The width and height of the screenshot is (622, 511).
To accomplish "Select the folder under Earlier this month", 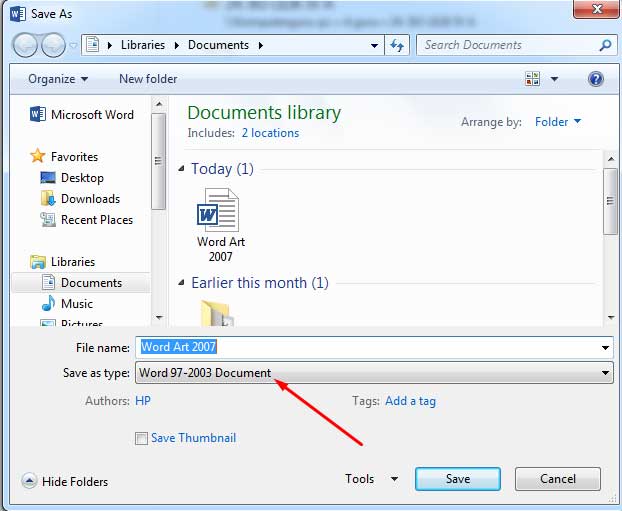I will [216, 313].
